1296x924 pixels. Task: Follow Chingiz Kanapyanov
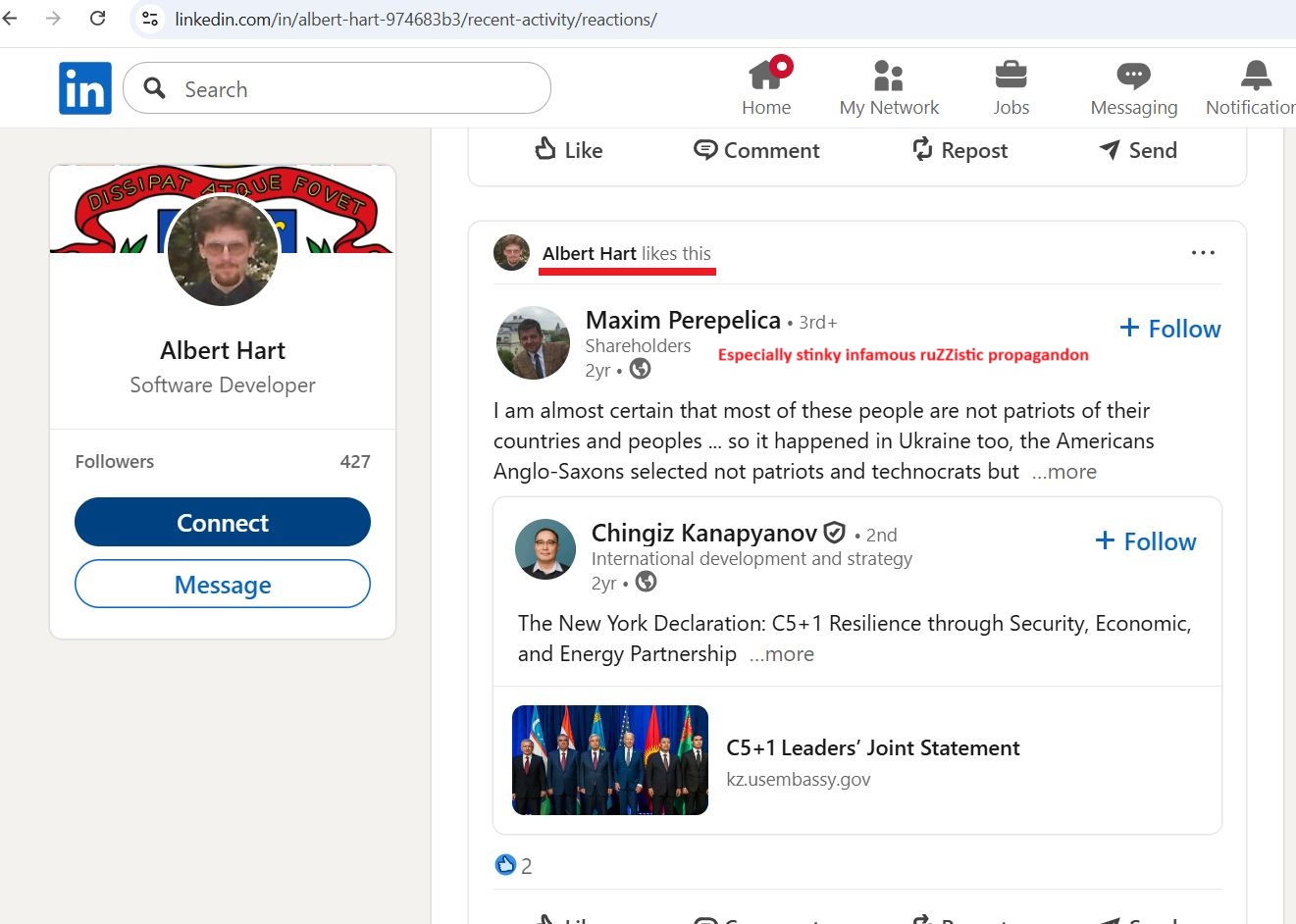click(x=1144, y=540)
